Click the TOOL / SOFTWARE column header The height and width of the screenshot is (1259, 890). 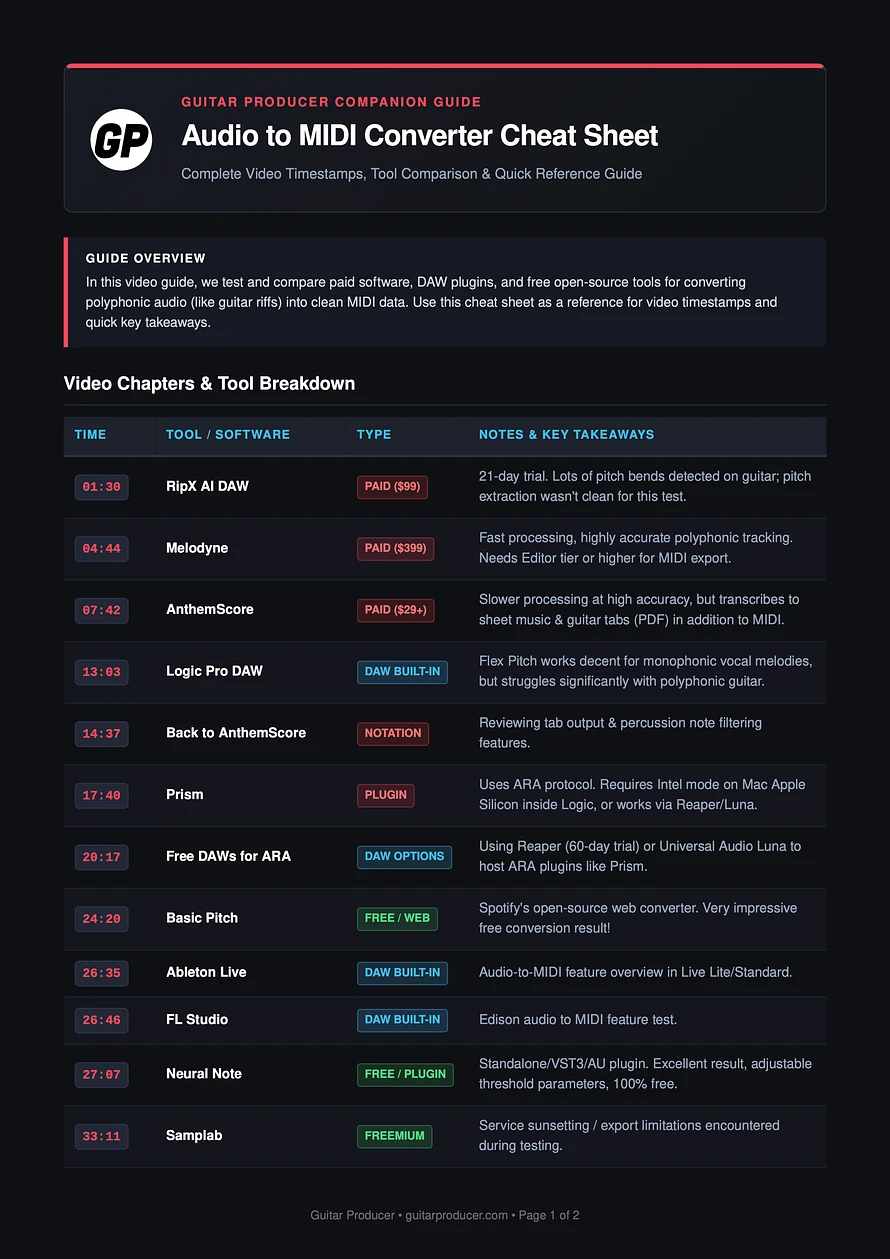pyautogui.click(x=228, y=435)
